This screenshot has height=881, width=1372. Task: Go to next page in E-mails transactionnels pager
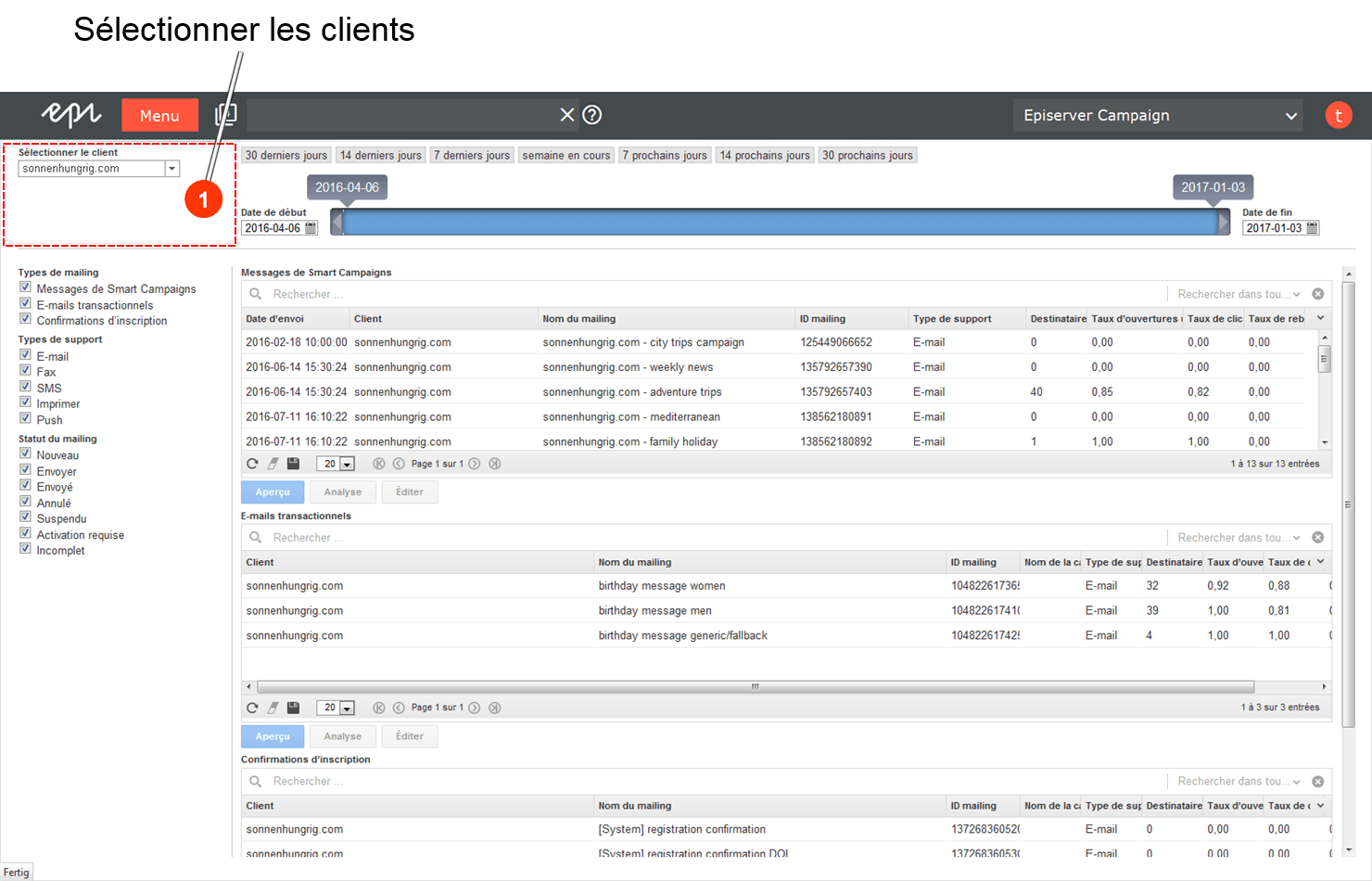tap(475, 708)
